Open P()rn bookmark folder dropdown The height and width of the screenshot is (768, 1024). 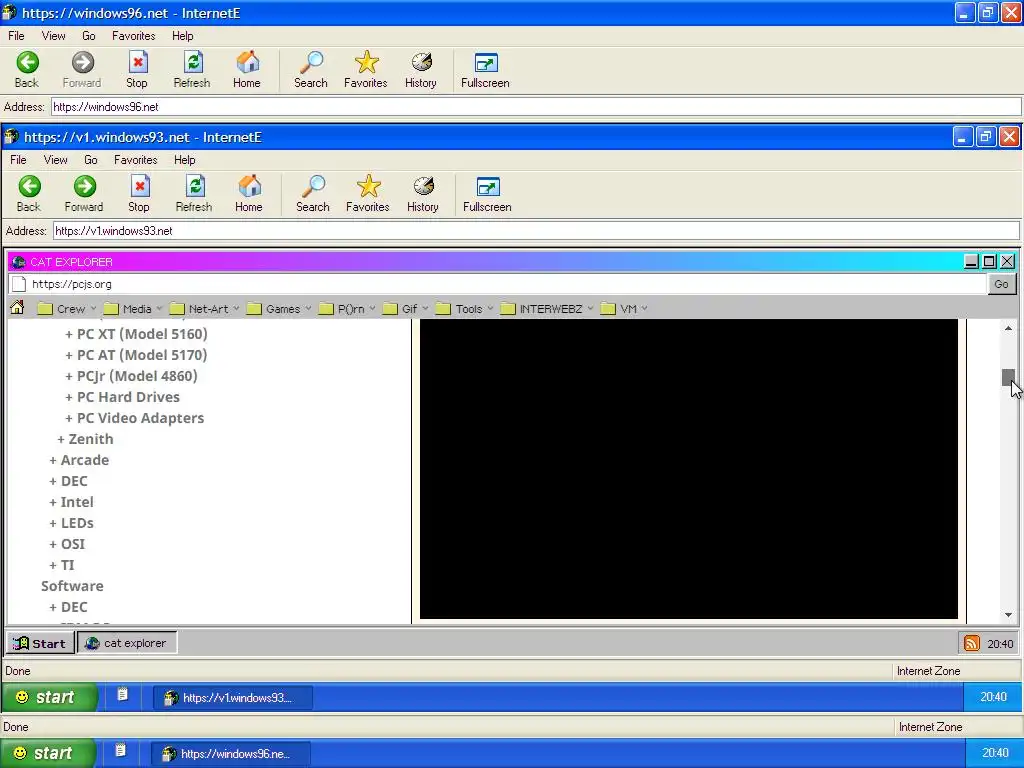point(347,309)
